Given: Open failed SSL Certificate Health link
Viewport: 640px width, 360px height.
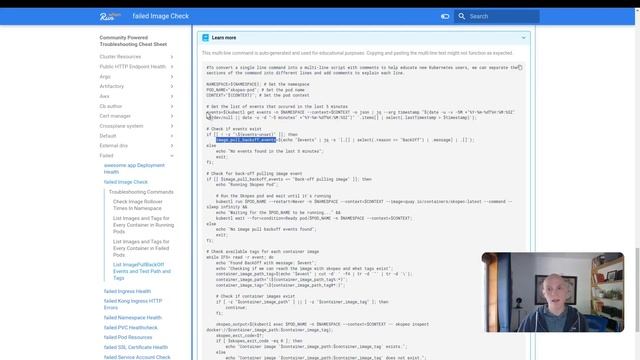Looking at the screenshot, I should [x=136, y=347].
